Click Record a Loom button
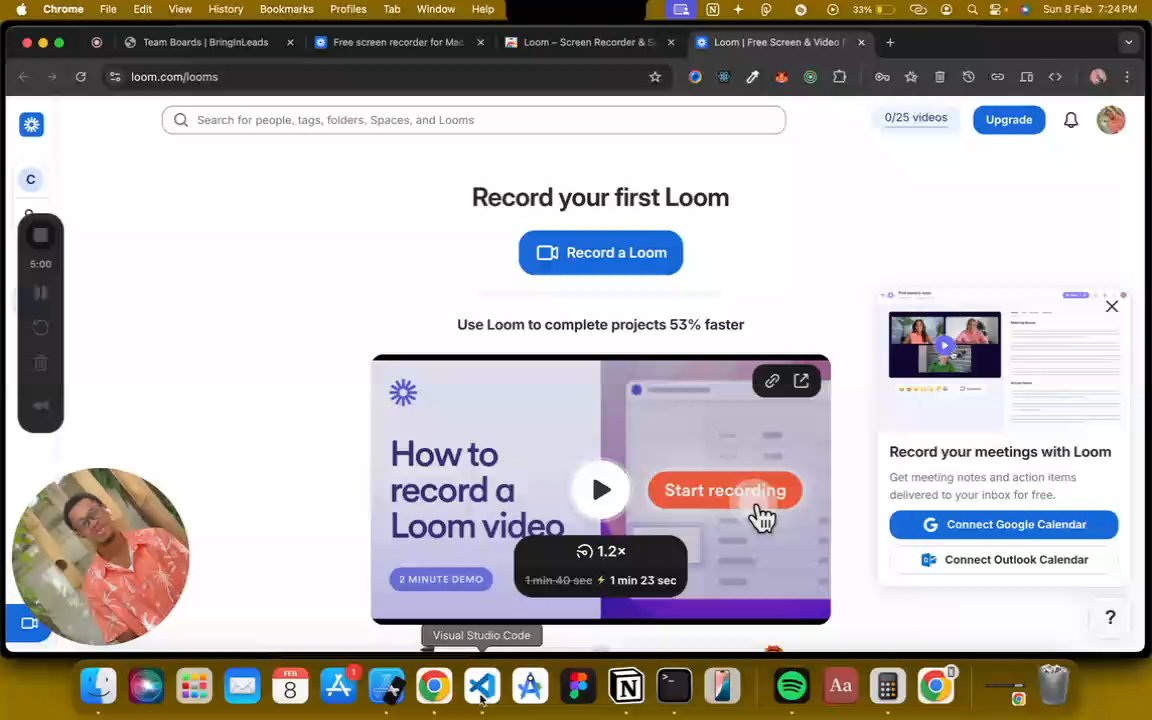Screen dimensions: 1152x720 [600, 253]
